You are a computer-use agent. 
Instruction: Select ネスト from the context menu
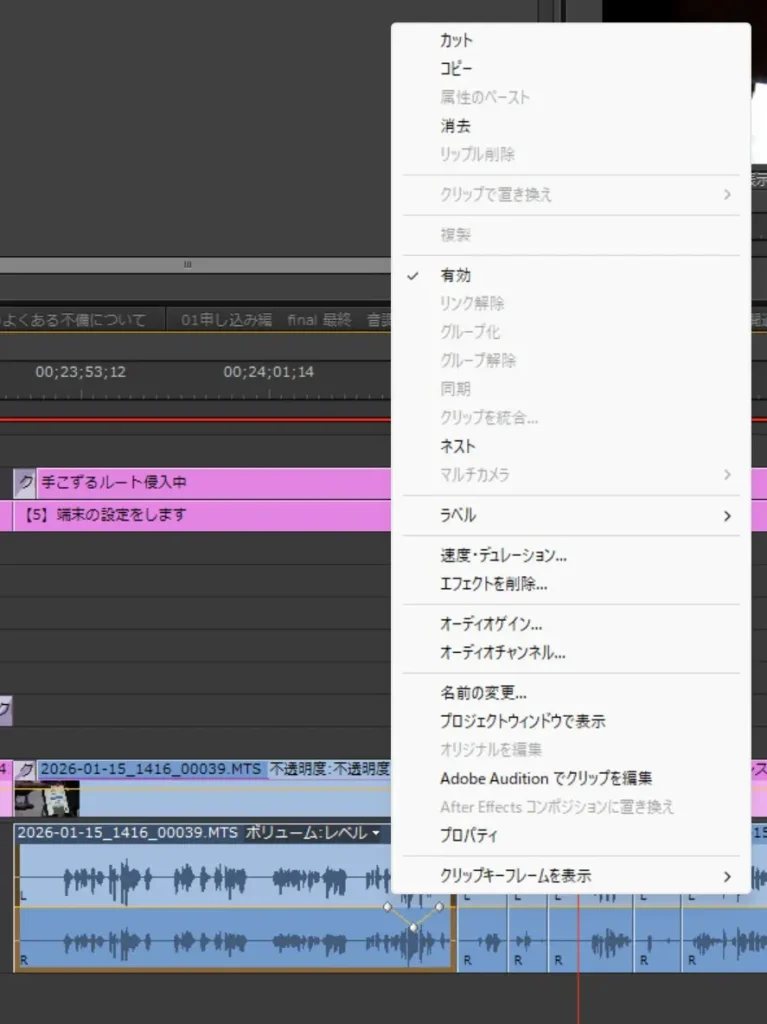(x=458, y=446)
